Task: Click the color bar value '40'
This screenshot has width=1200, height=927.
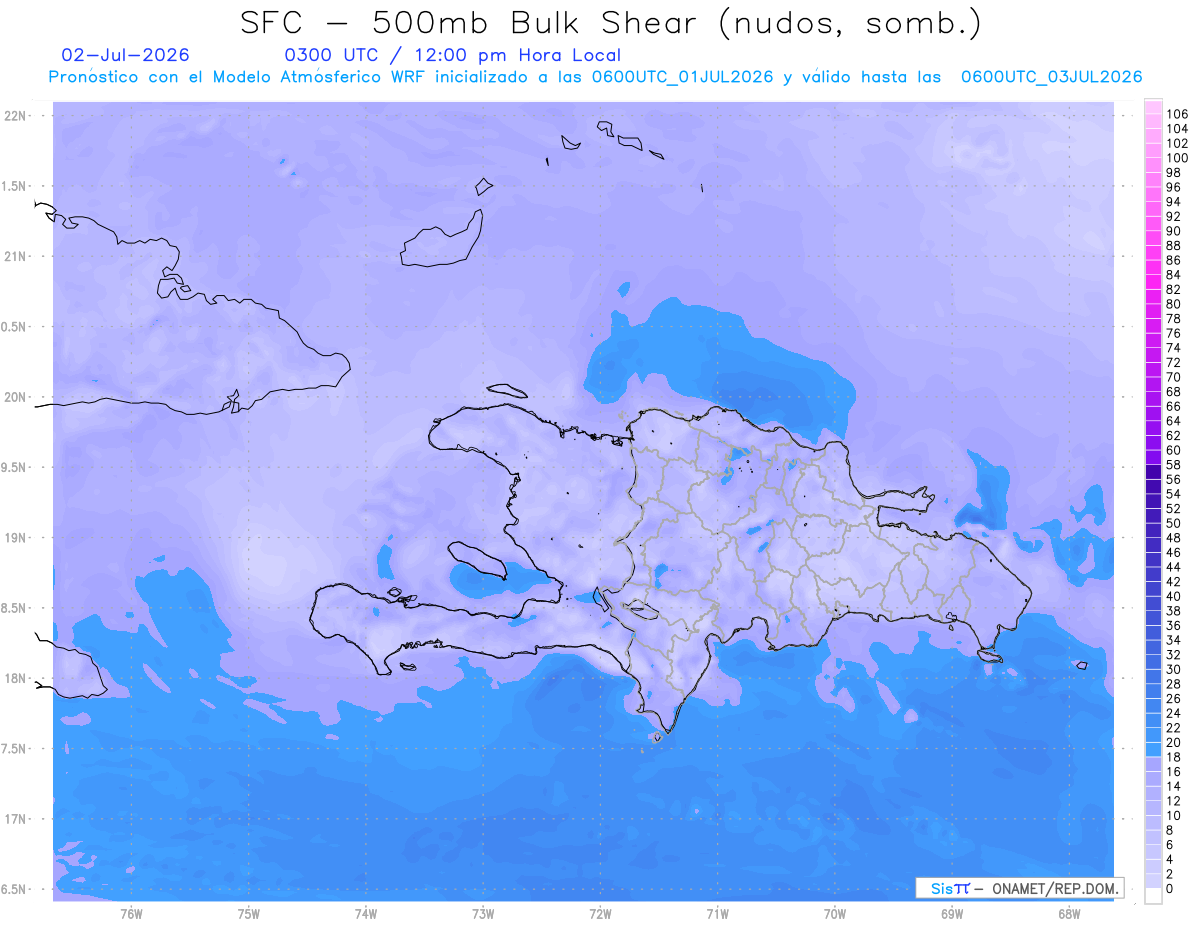Action: coord(1174,596)
